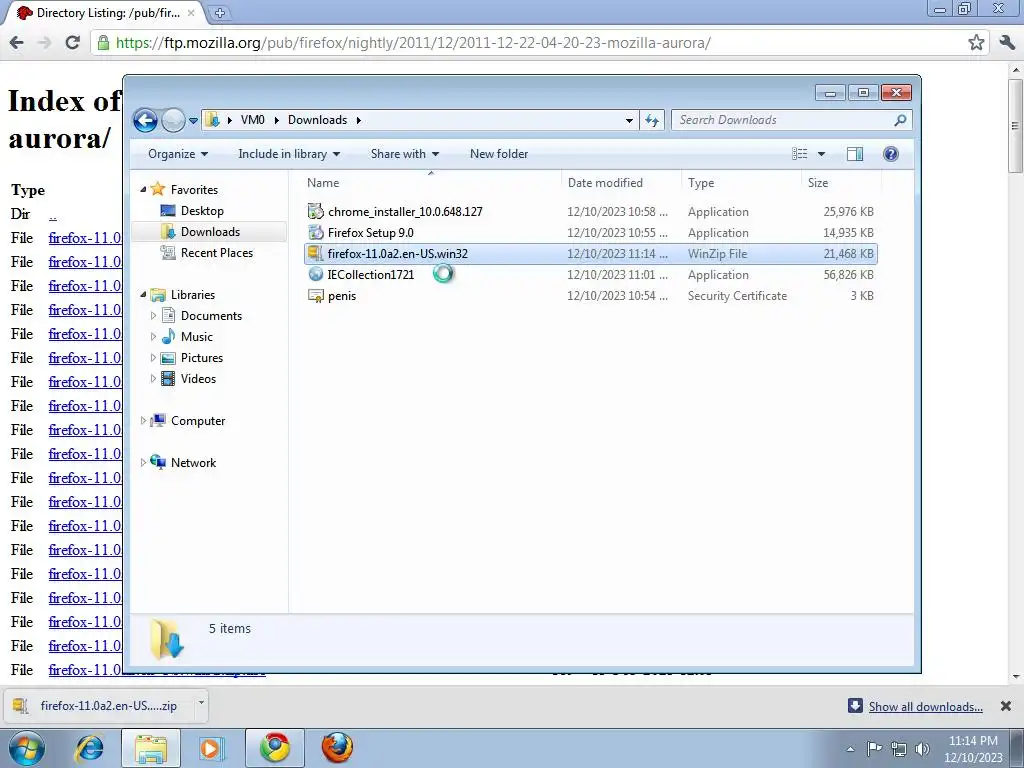Launch Internet Explorer from taskbar
This screenshot has height=768, width=1024.
point(90,748)
